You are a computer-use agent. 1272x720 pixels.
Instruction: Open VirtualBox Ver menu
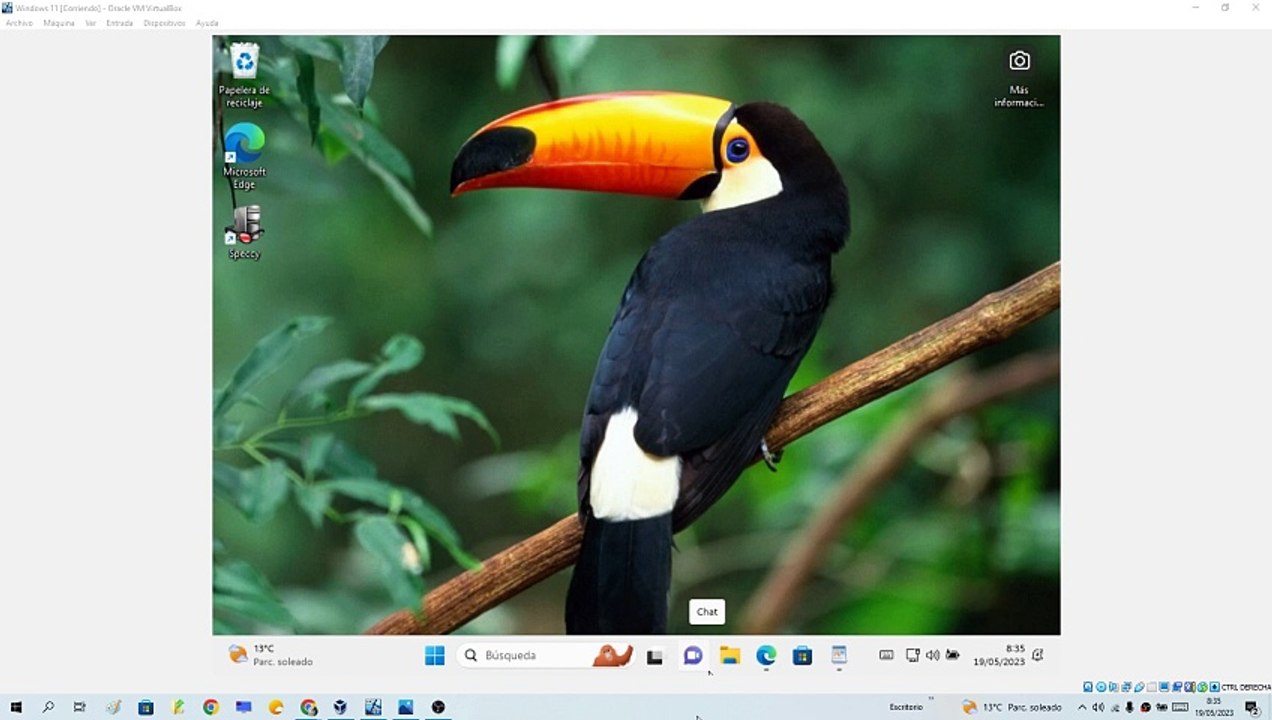[x=90, y=23]
